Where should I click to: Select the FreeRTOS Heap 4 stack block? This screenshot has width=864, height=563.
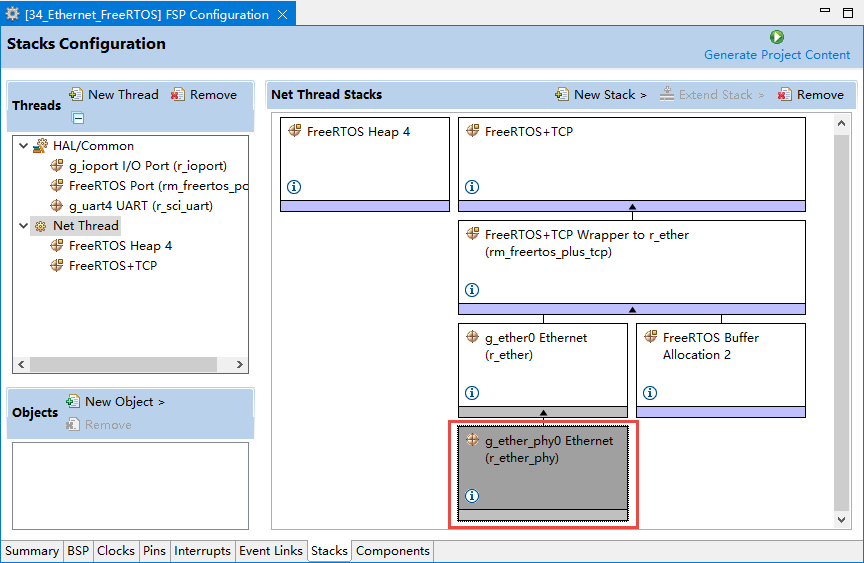click(365, 164)
